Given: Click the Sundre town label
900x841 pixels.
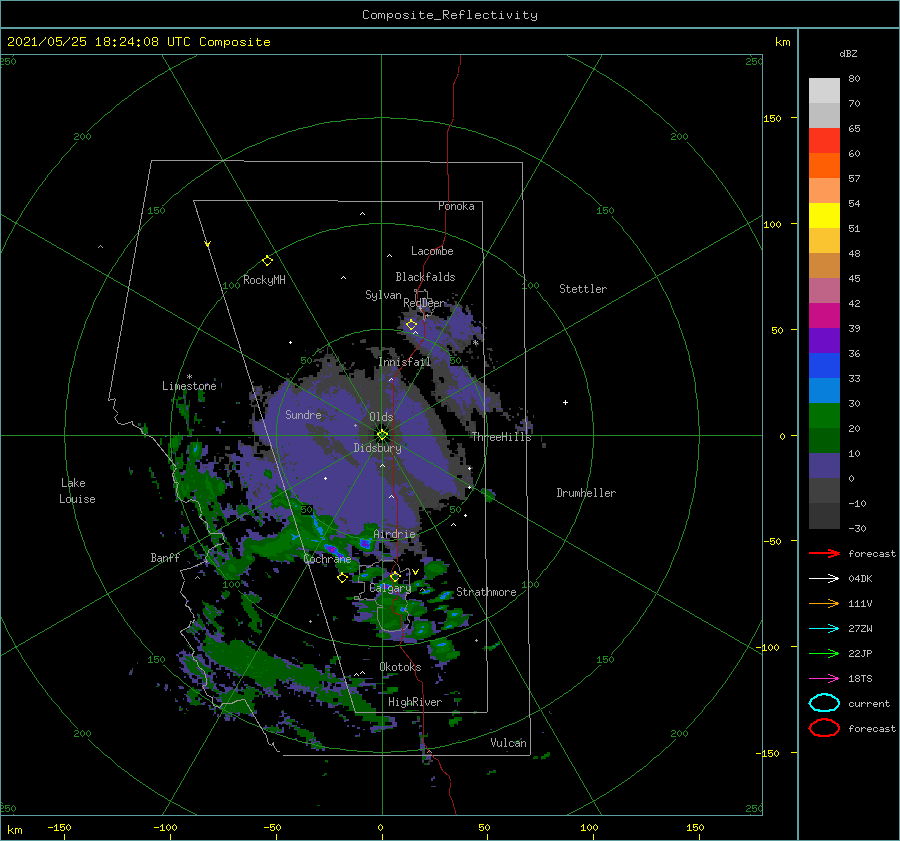Looking at the screenshot, I should pyautogui.click(x=303, y=414).
